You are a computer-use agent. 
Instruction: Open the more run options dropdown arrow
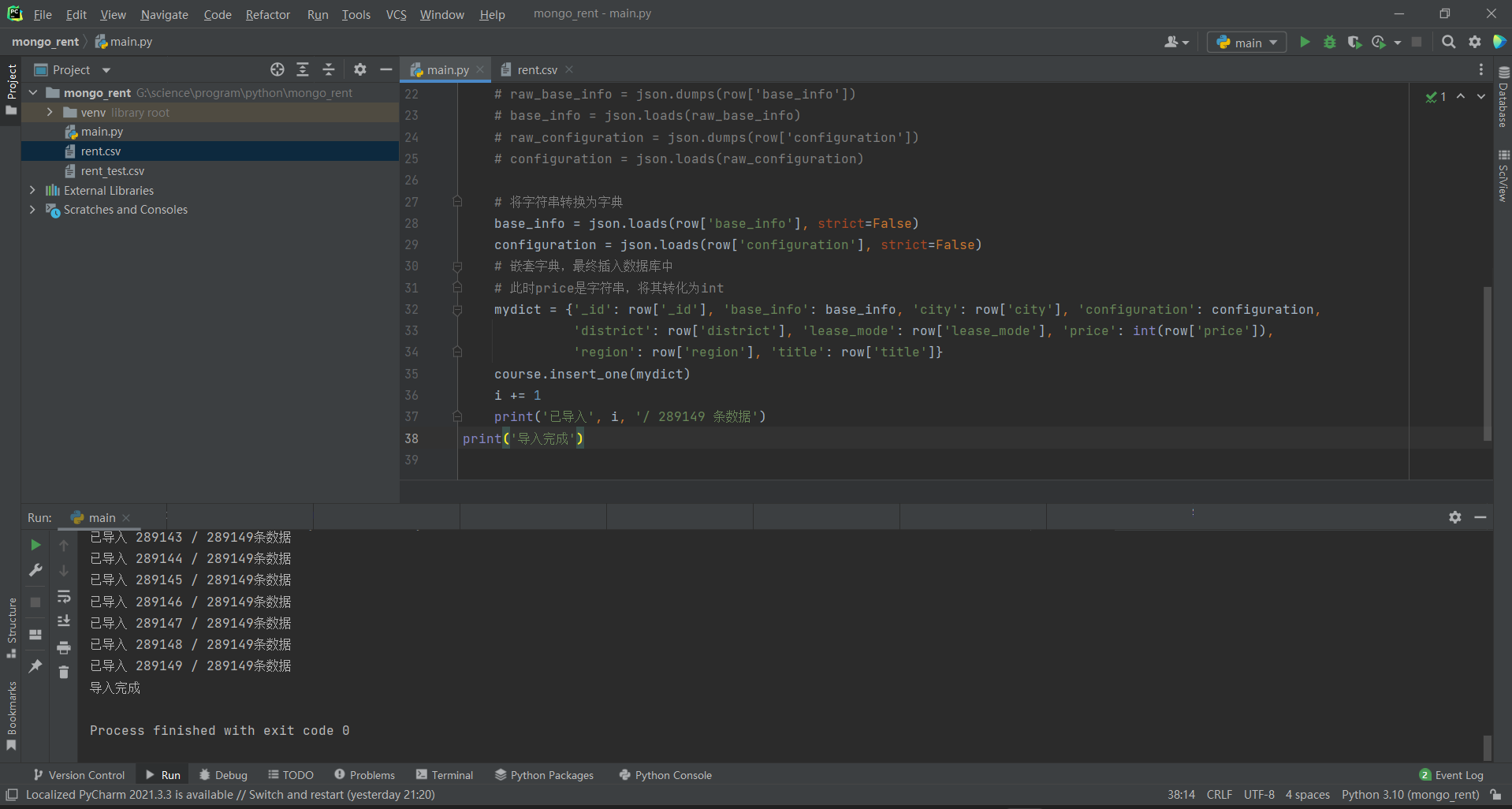click(x=1397, y=43)
